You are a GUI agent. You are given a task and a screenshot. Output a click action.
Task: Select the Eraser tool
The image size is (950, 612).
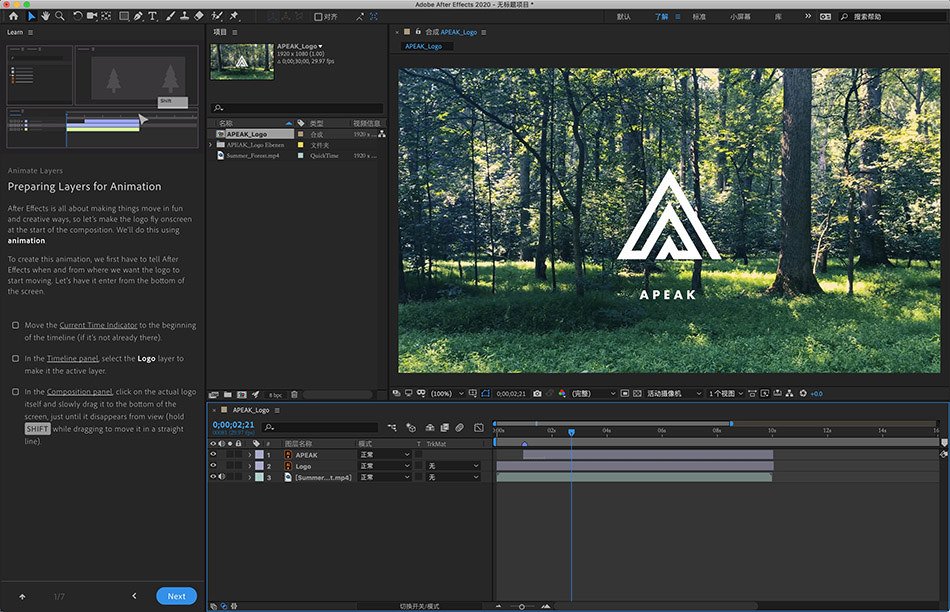coord(199,16)
